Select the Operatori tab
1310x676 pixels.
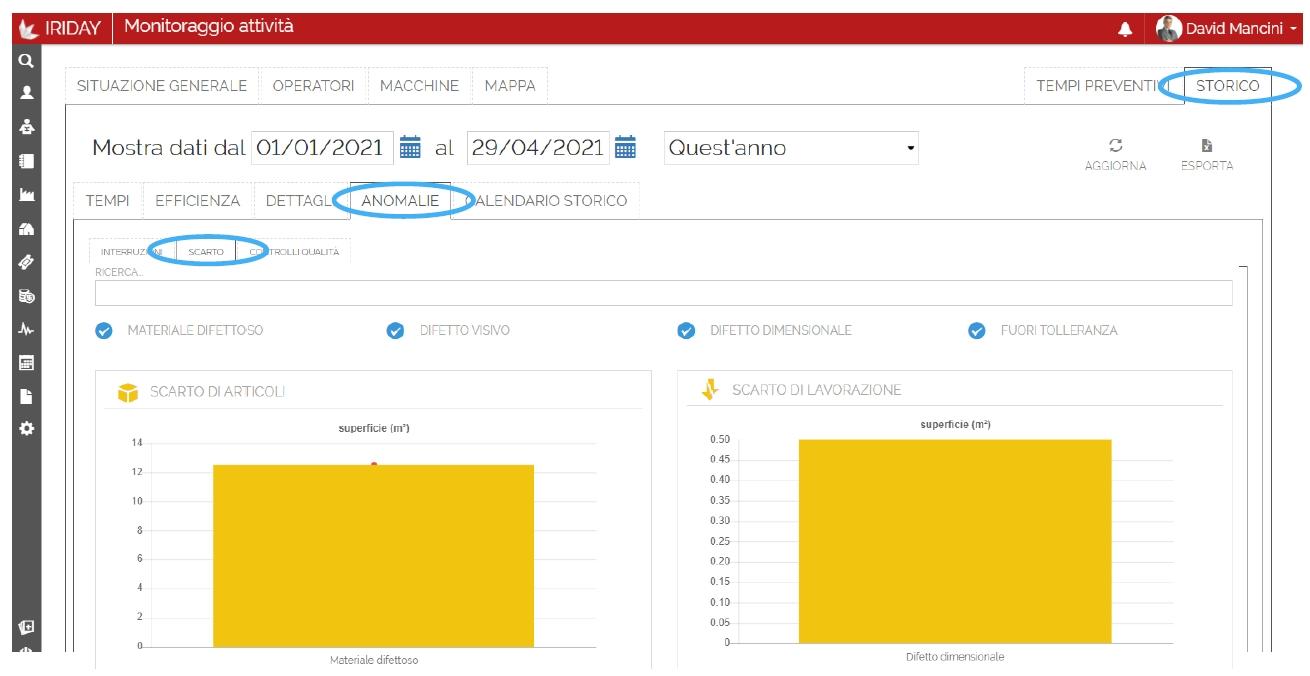click(x=313, y=86)
